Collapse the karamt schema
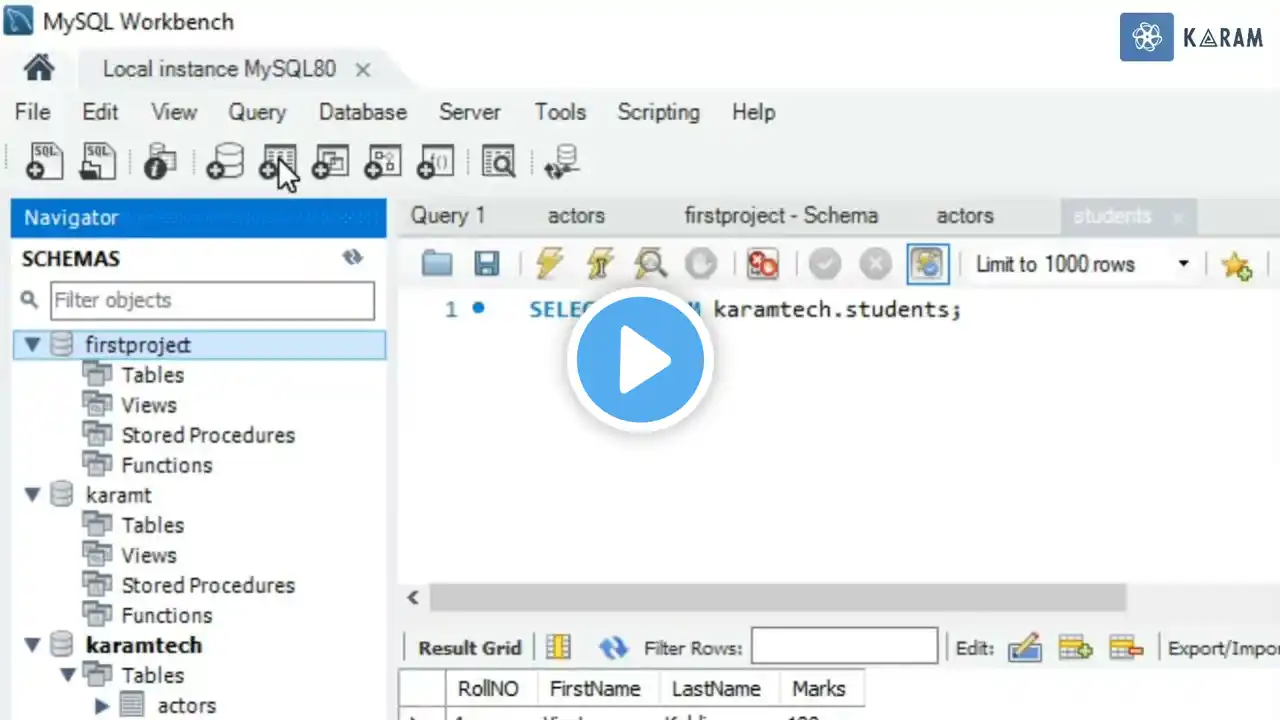The height and width of the screenshot is (720, 1280). (x=32, y=495)
